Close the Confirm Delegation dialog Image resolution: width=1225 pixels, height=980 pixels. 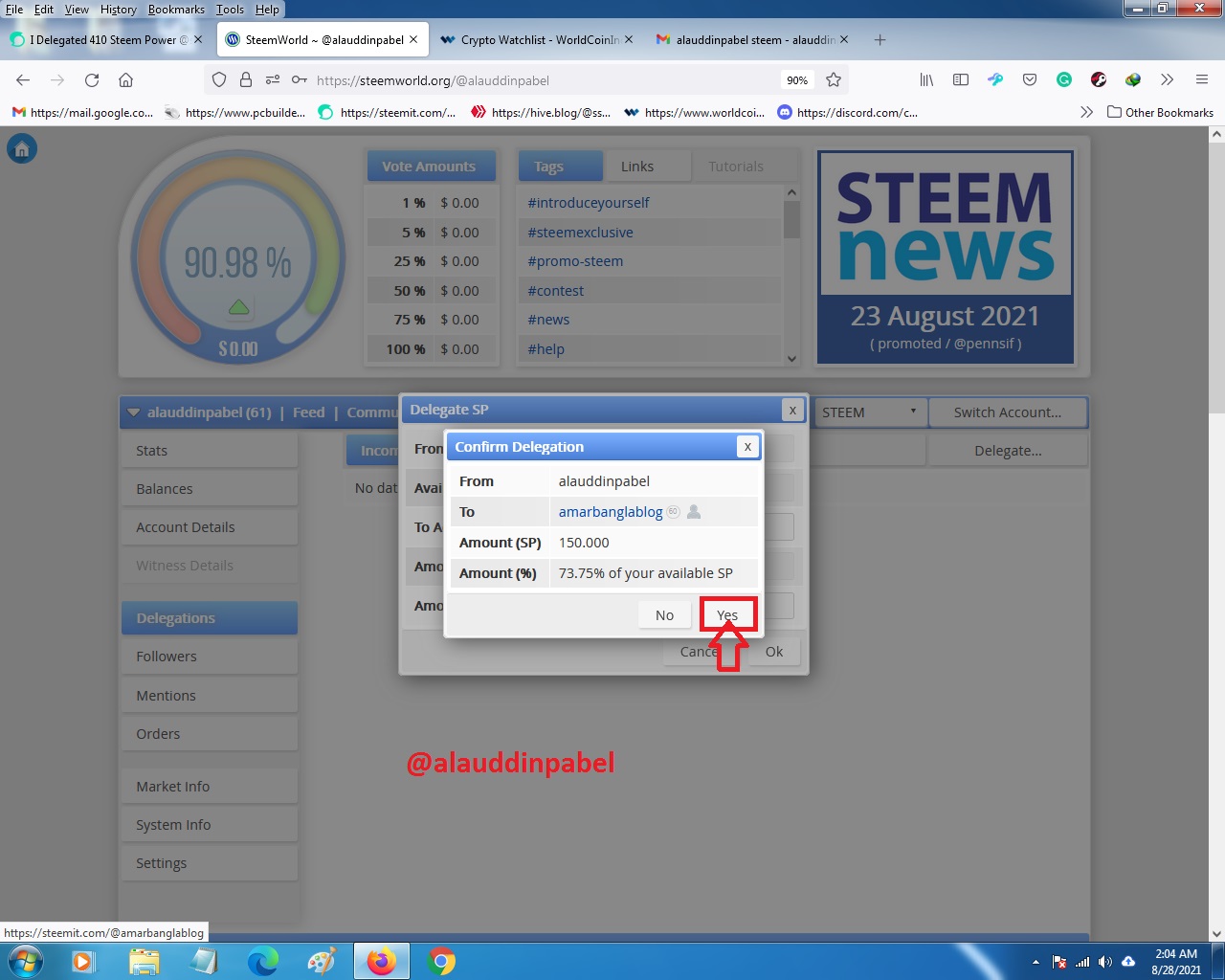747,447
